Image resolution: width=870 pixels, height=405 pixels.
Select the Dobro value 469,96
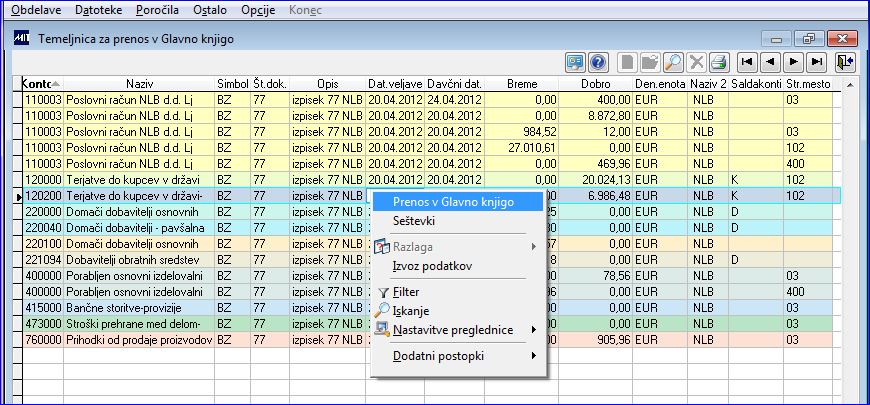596,164
